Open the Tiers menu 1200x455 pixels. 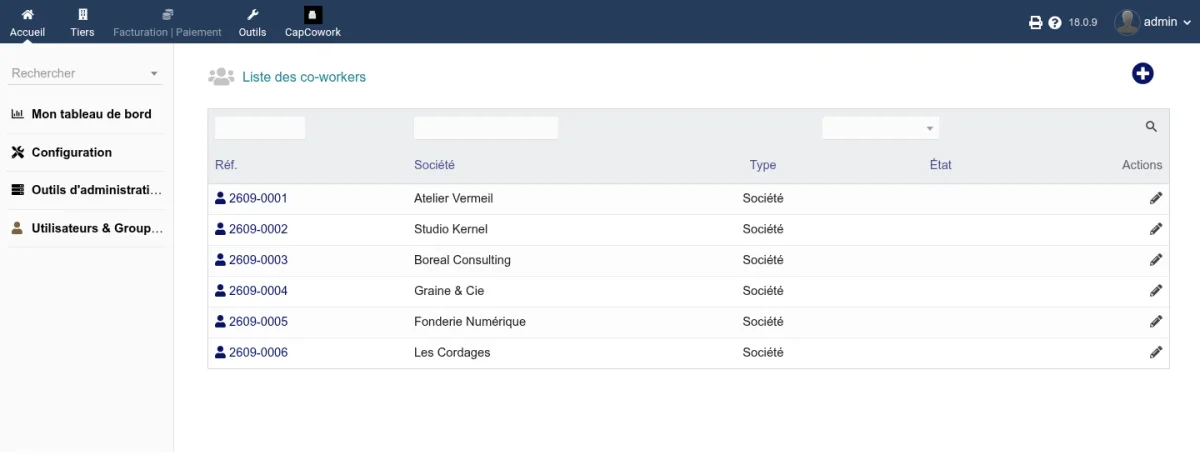pos(83,22)
